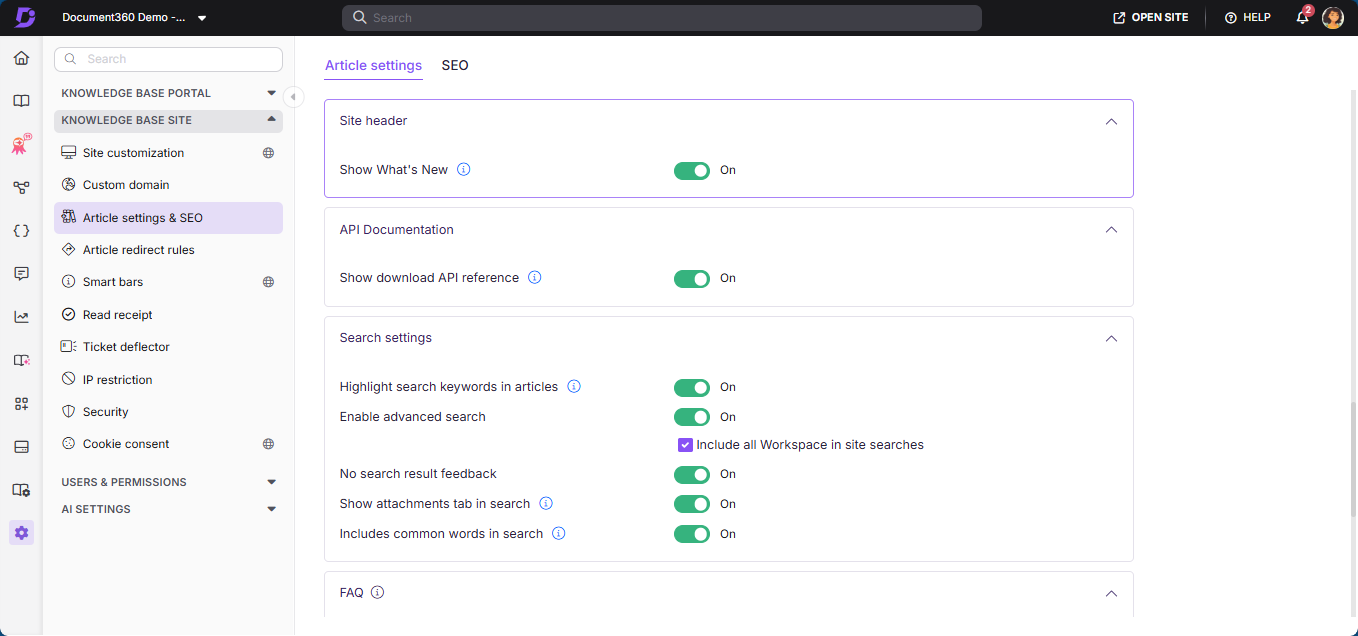The height and width of the screenshot is (636, 1358).
Task: Click the purple Settings gear icon
Action: tap(21, 533)
